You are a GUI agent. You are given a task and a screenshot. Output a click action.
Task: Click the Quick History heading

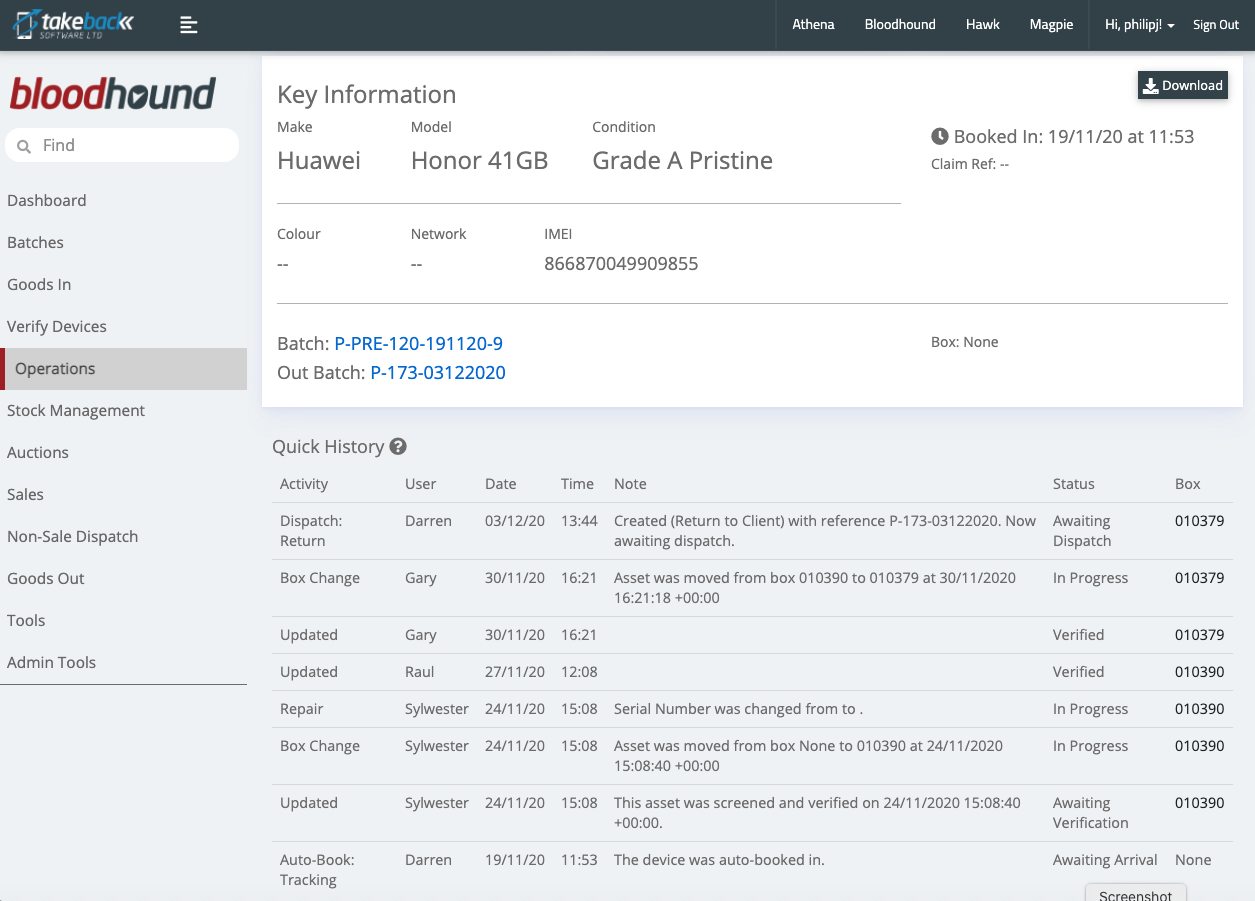click(x=328, y=447)
